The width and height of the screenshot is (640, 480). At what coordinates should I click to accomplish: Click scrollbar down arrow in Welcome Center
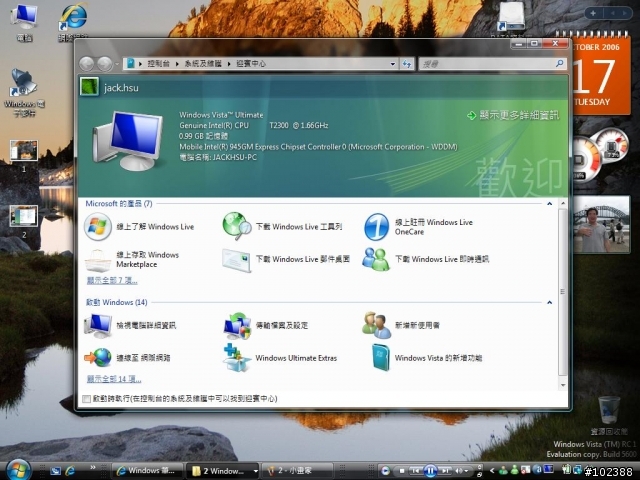(563, 385)
